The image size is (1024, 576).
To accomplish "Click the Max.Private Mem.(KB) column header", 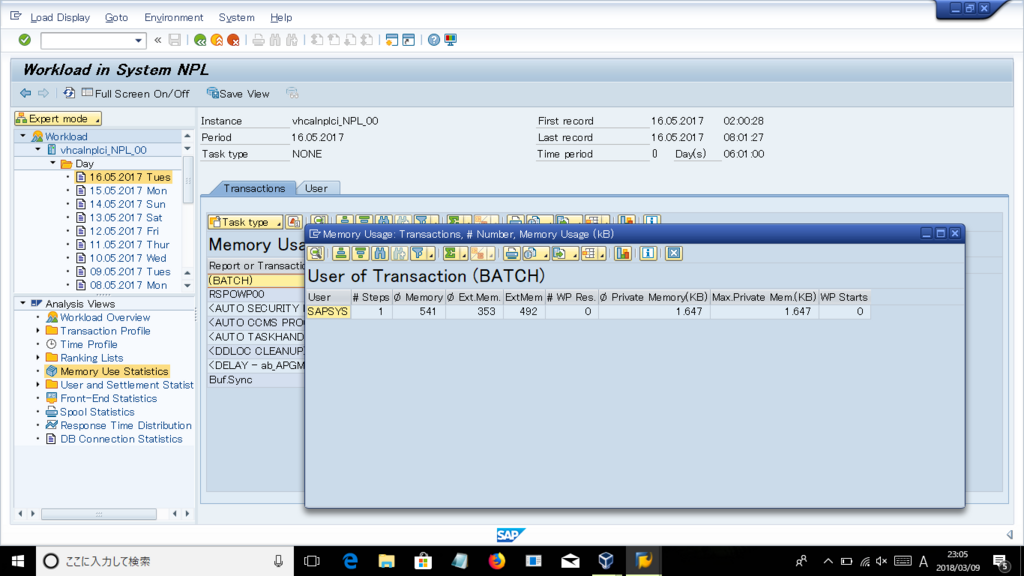I will (x=764, y=297).
